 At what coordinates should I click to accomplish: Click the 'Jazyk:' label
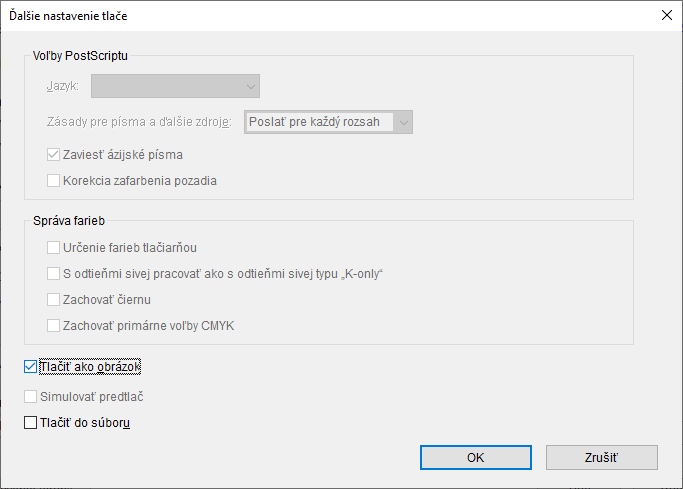click(63, 86)
